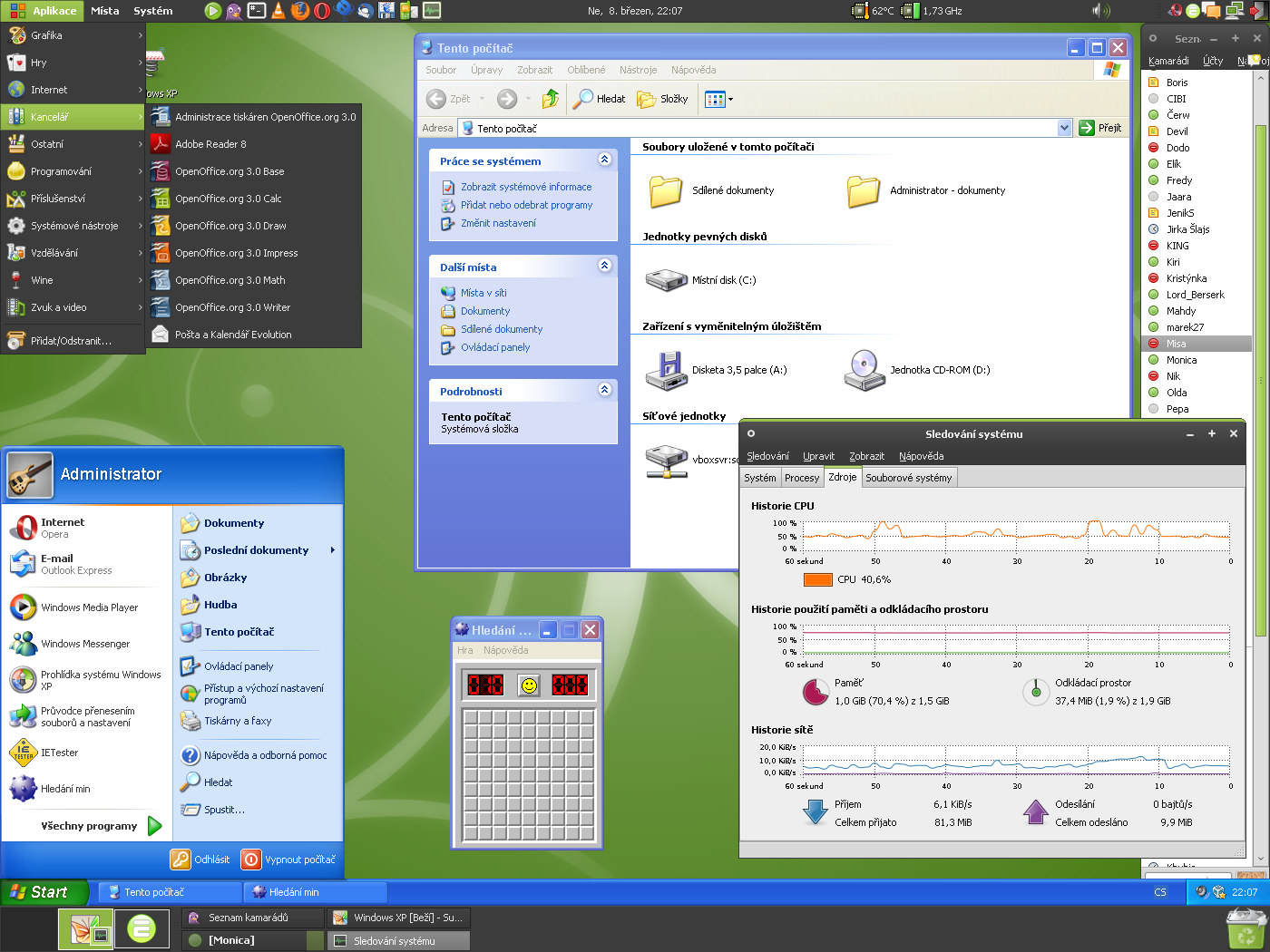Click the Odkládací prostor swap color pie
Viewport: 1270px width, 952px height.
click(x=1036, y=693)
